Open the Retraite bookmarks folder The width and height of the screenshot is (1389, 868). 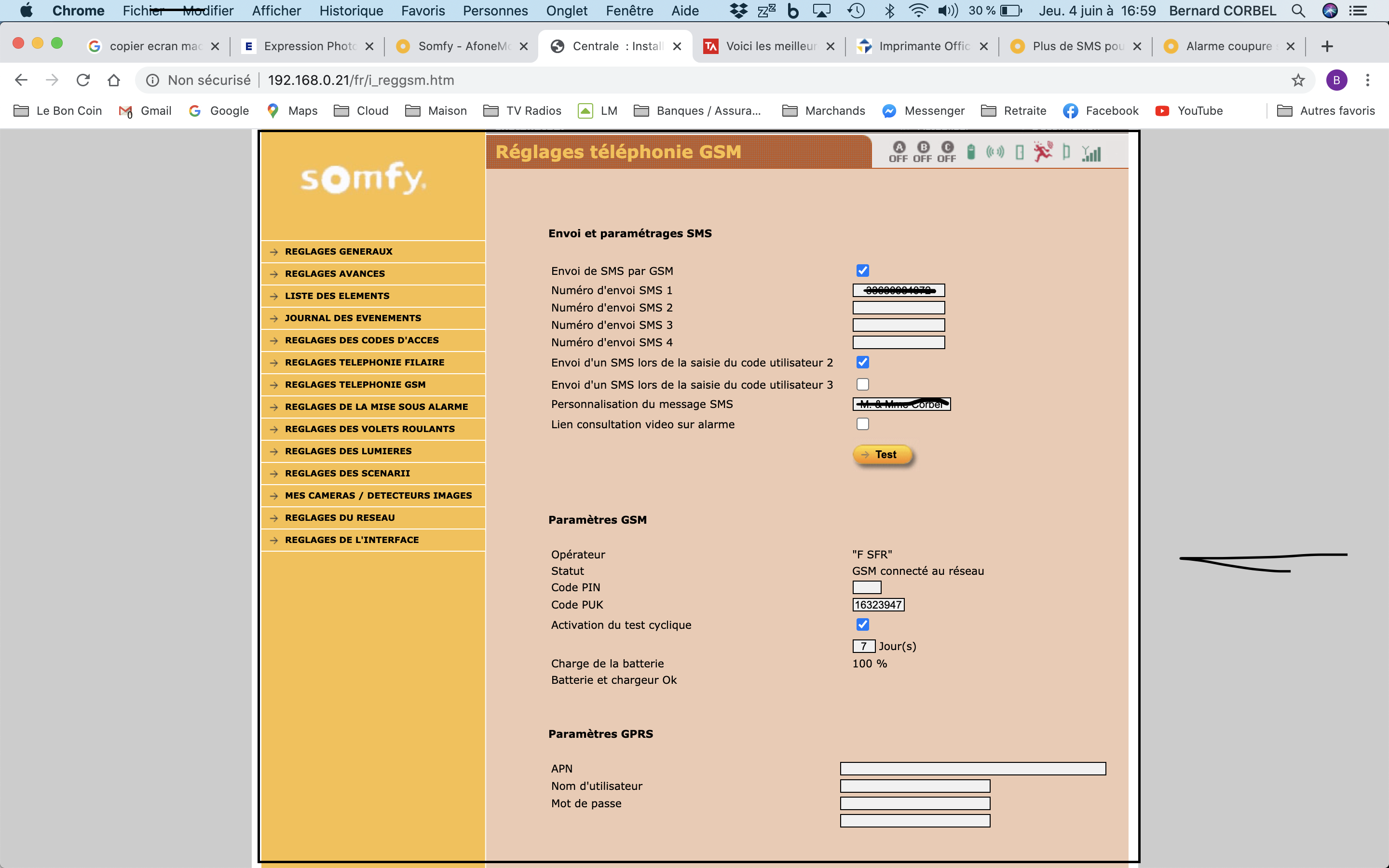click(x=1014, y=111)
